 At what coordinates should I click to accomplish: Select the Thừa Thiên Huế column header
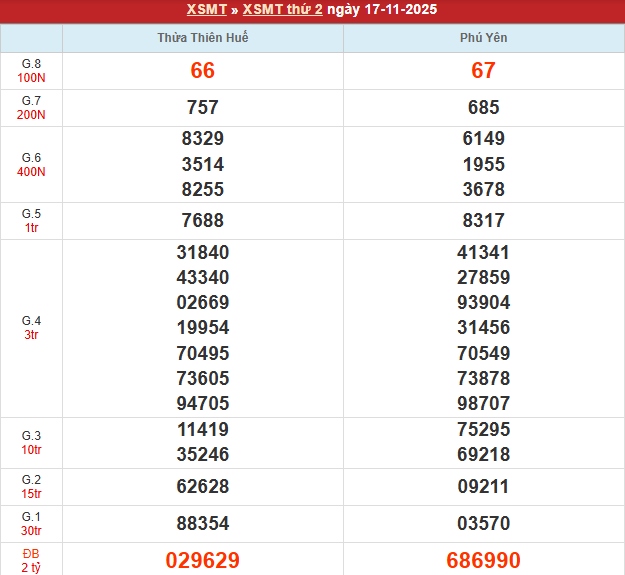(203, 37)
